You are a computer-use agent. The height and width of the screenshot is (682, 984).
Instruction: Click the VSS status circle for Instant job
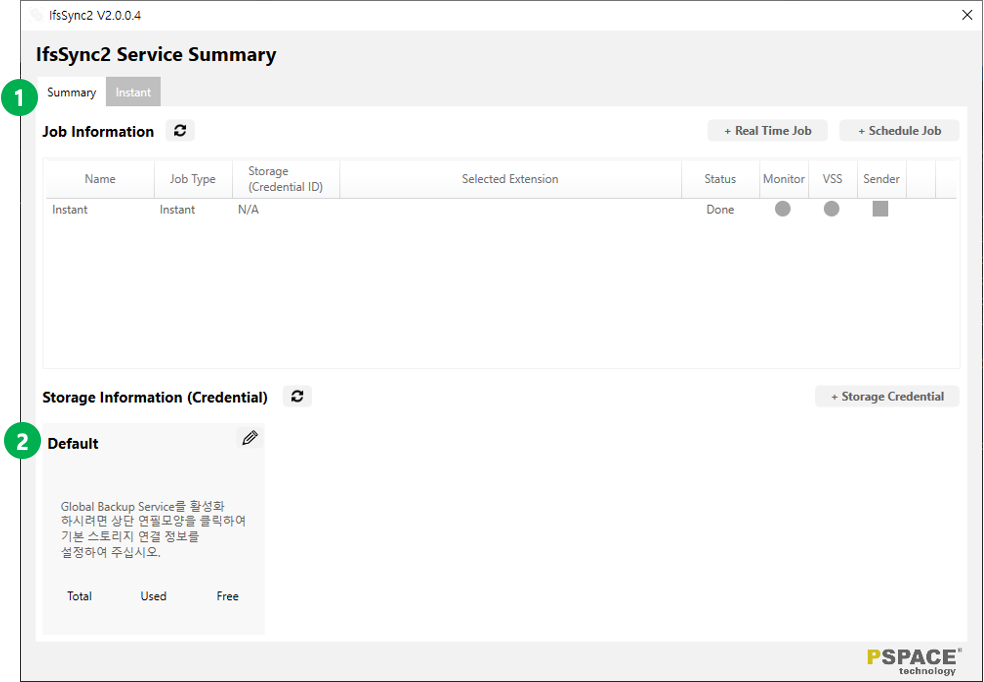point(832,209)
